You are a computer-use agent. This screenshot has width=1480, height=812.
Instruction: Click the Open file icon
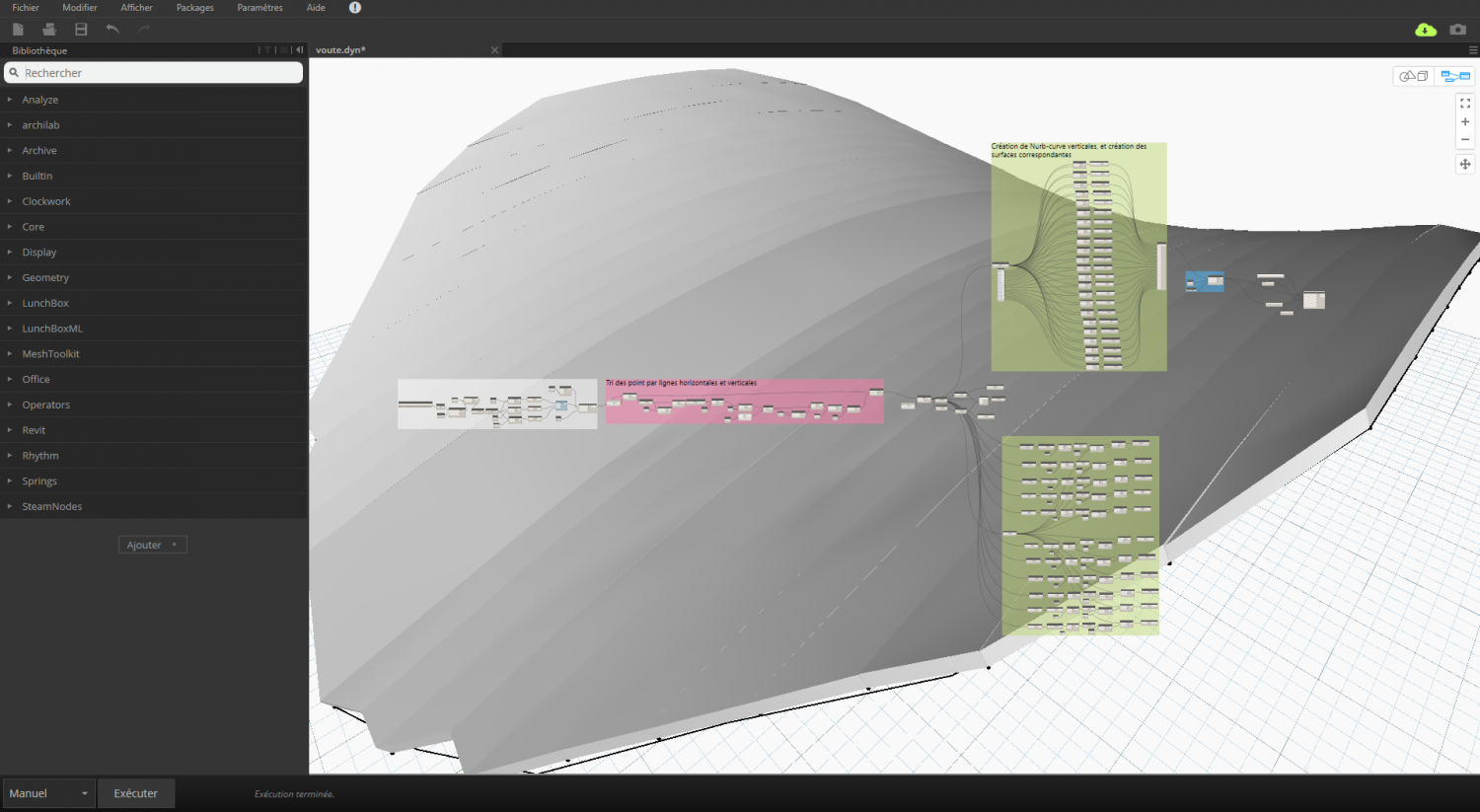49,30
